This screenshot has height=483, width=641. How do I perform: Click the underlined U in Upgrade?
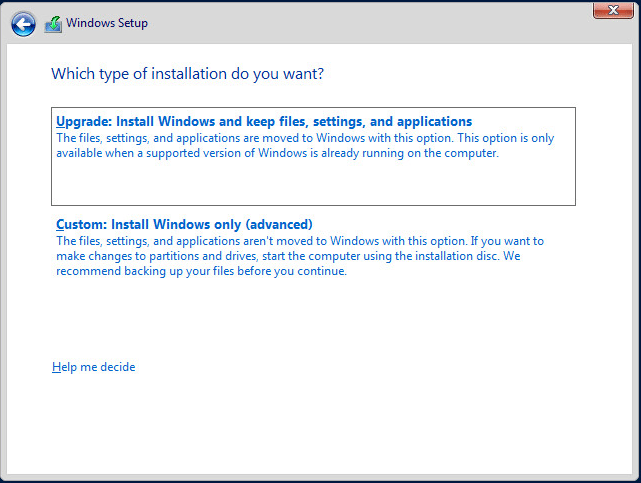(61, 122)
